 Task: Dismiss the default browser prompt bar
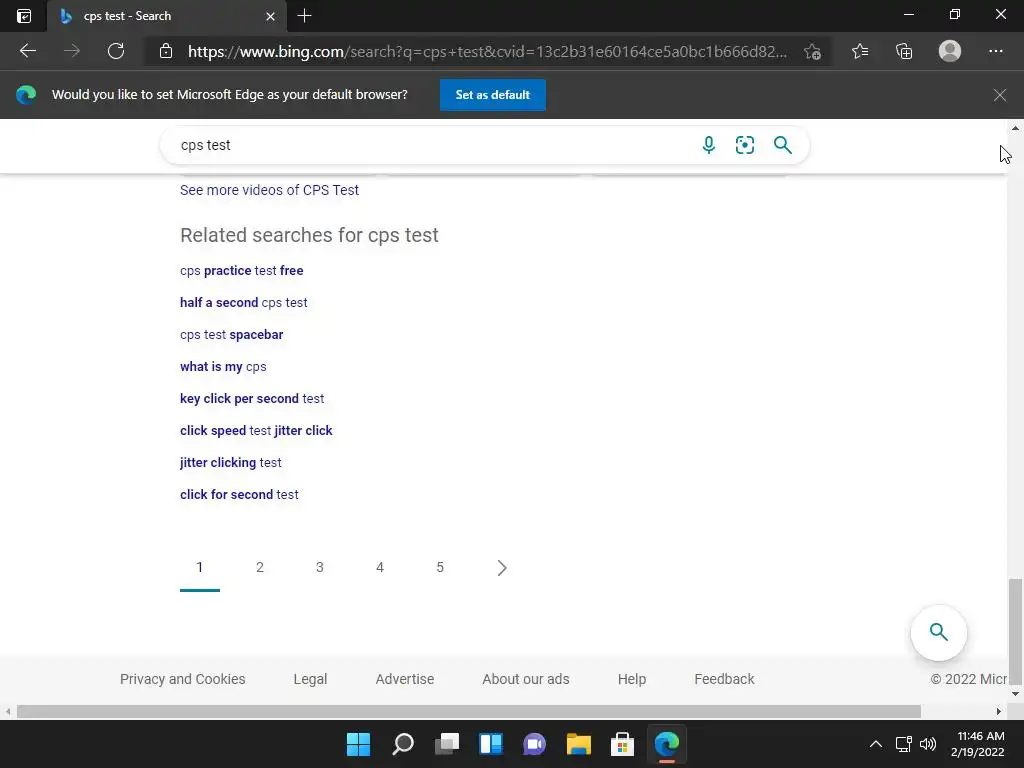click(1000, 95)
